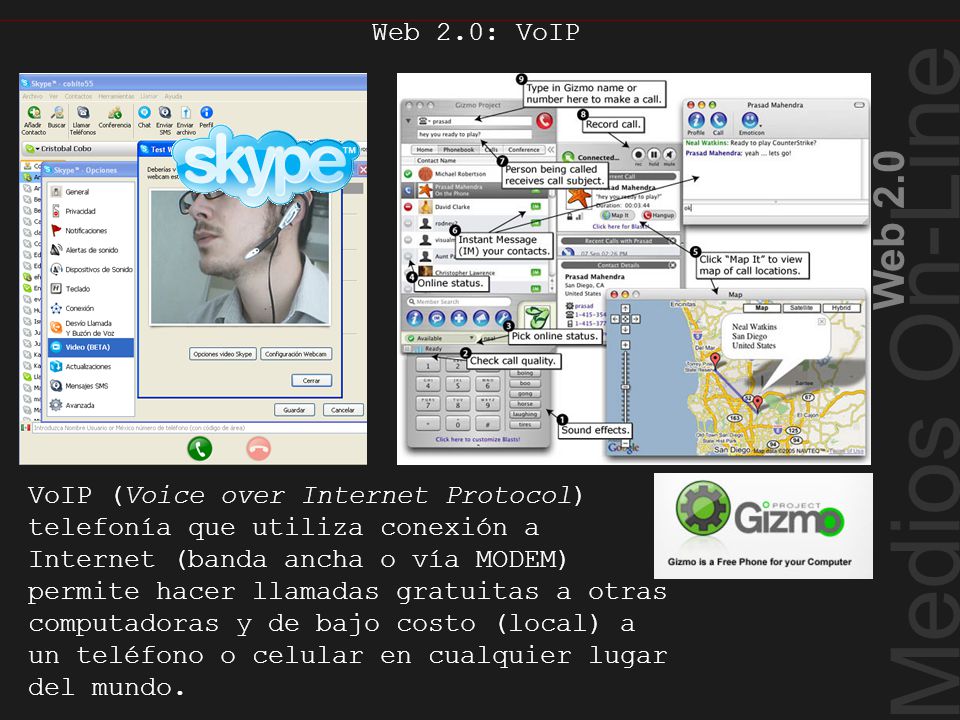Click the Call icon in Prasad Mahendra chat

click(x=718, y=123)
